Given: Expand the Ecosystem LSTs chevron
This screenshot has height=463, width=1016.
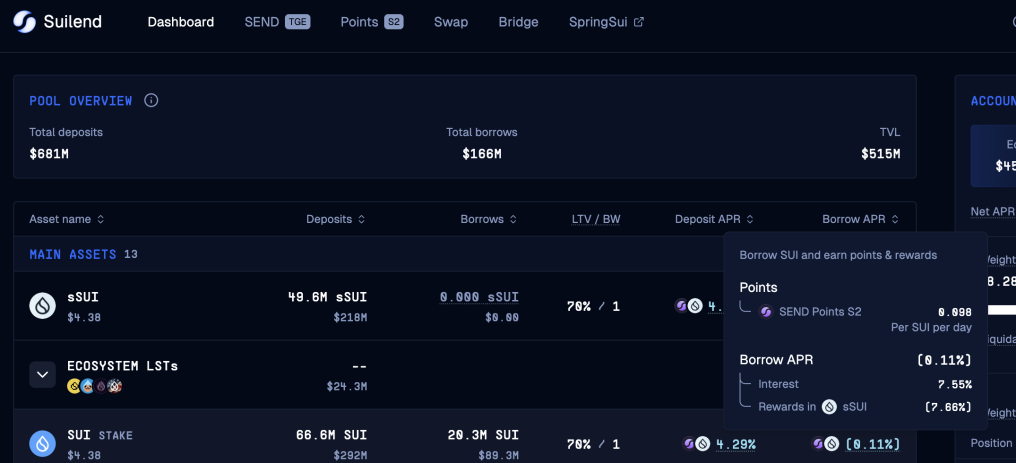Looking at the screenshot, I should [x=42, y=374].
